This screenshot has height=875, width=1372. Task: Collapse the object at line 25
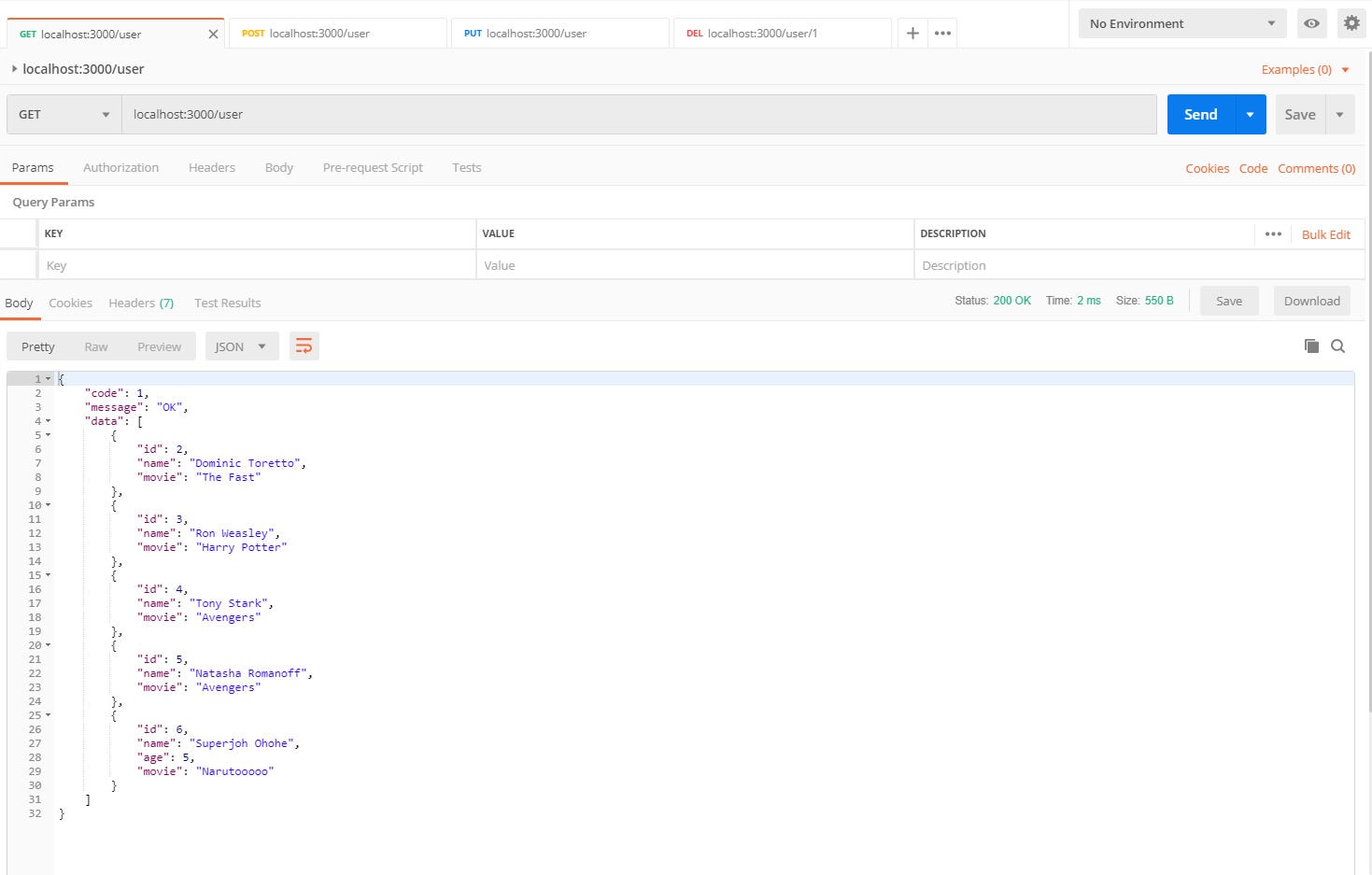49,715
